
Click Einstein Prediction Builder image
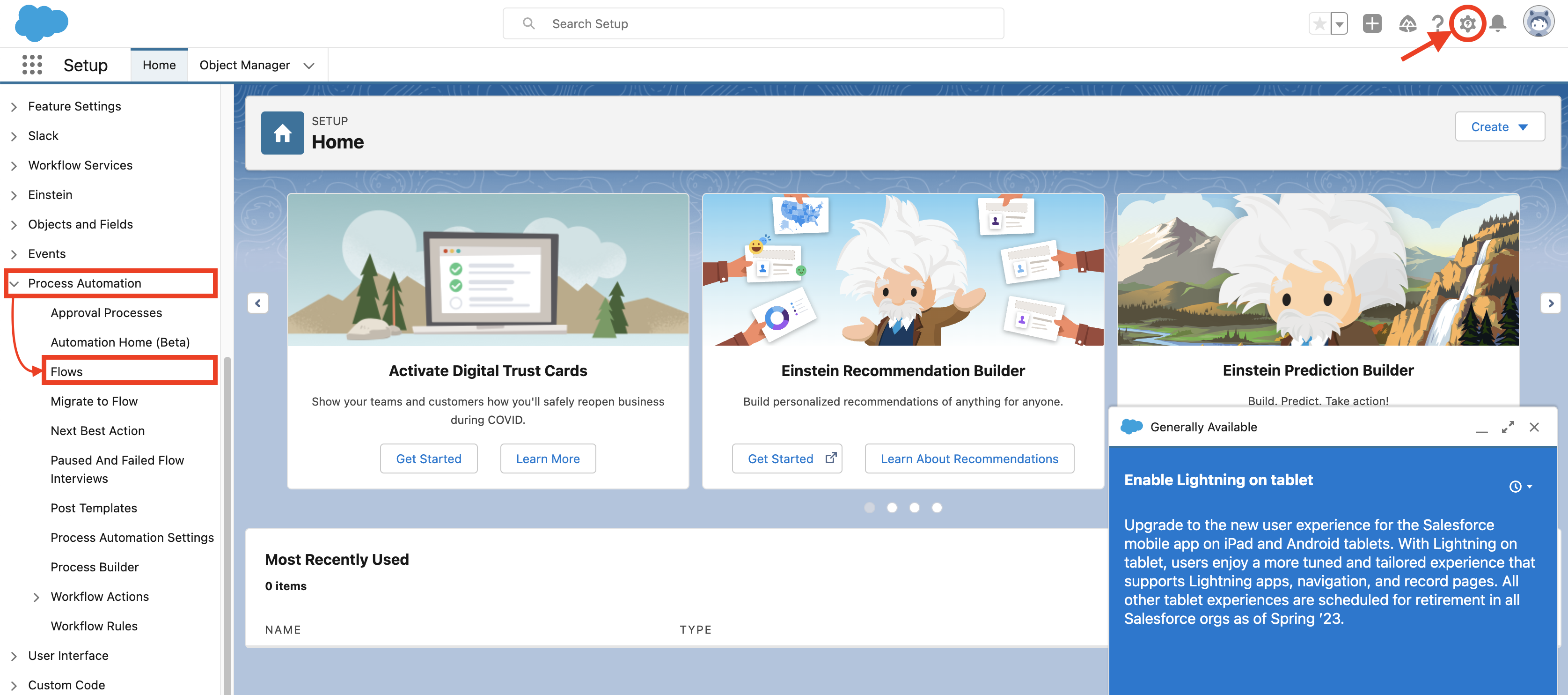tap(1318, 270)
